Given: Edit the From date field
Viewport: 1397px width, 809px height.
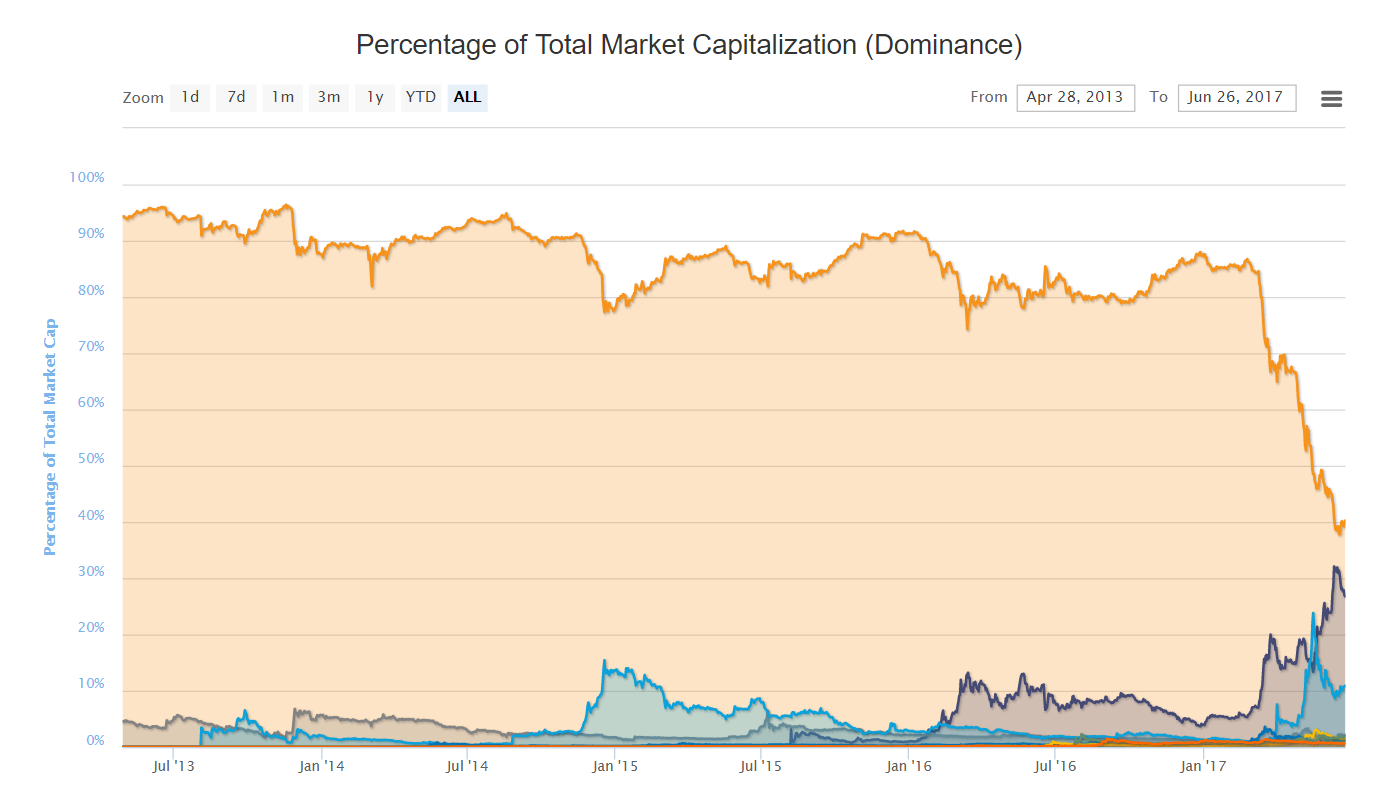Looking at the screenshot, I should (x=1075, y=97).
